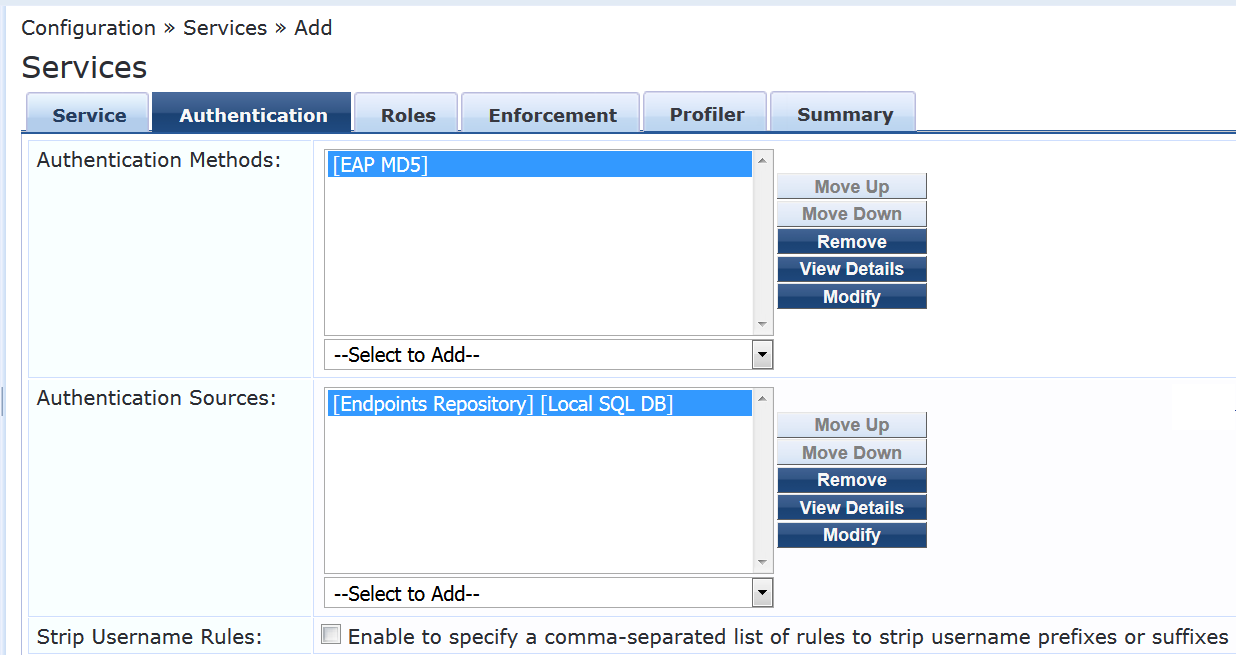Screen dimensions: 1236x655
Task: View the Summary tab
Action: pos(845,114)
